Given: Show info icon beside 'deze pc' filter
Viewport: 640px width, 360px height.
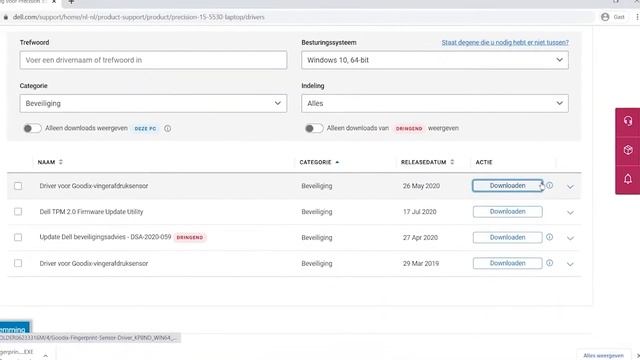Looking at the screenshot, I should click(167, 128).
